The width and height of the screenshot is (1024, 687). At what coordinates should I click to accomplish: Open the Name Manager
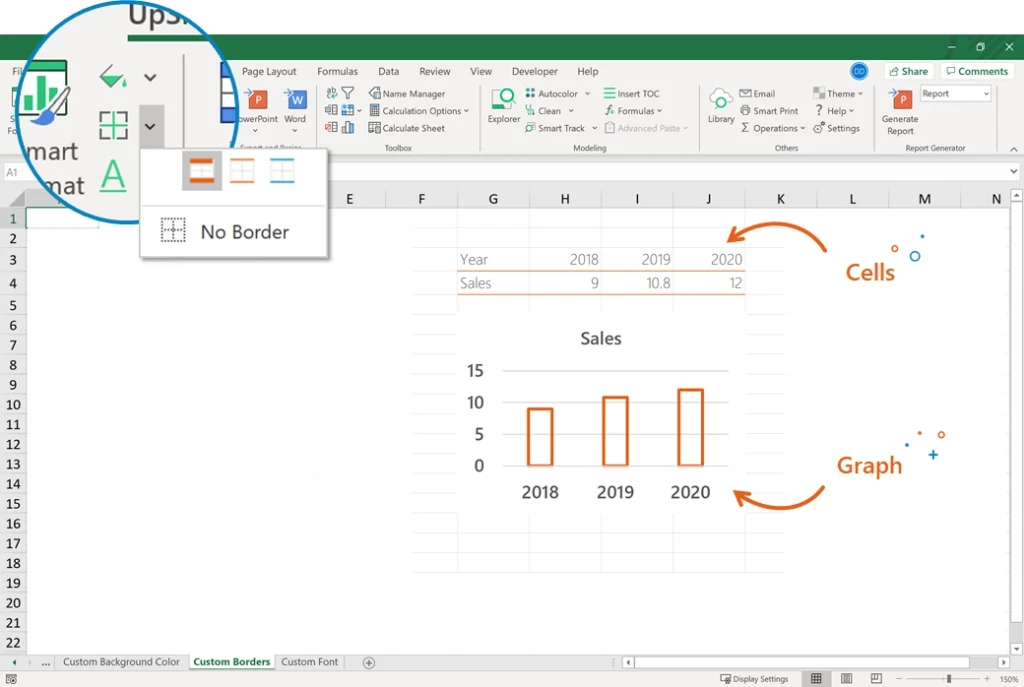[x=406, y=93]
